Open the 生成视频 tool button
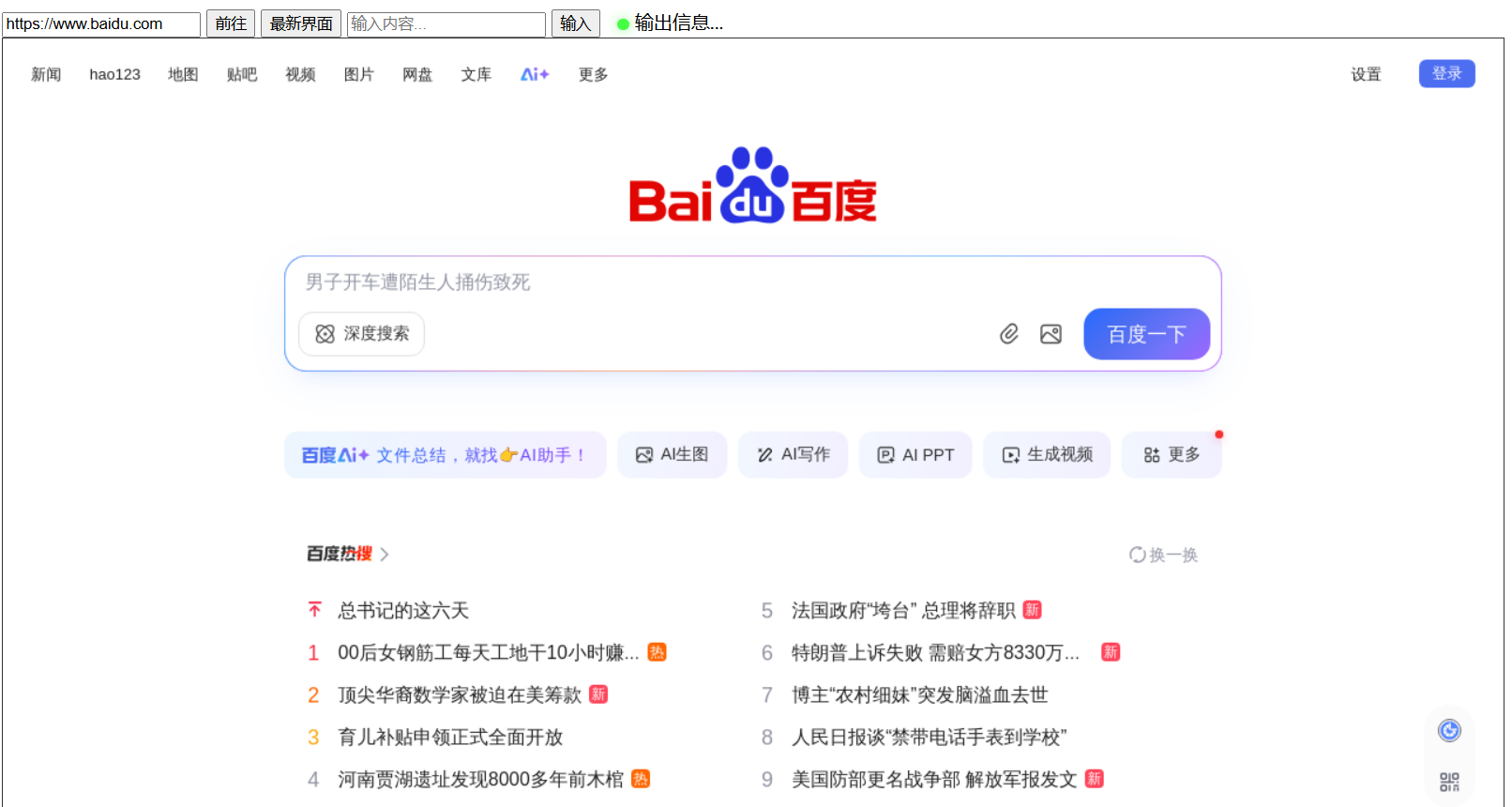Image resolution: width=1512 pixels, height=807 pixels. tap(1047, 455)
